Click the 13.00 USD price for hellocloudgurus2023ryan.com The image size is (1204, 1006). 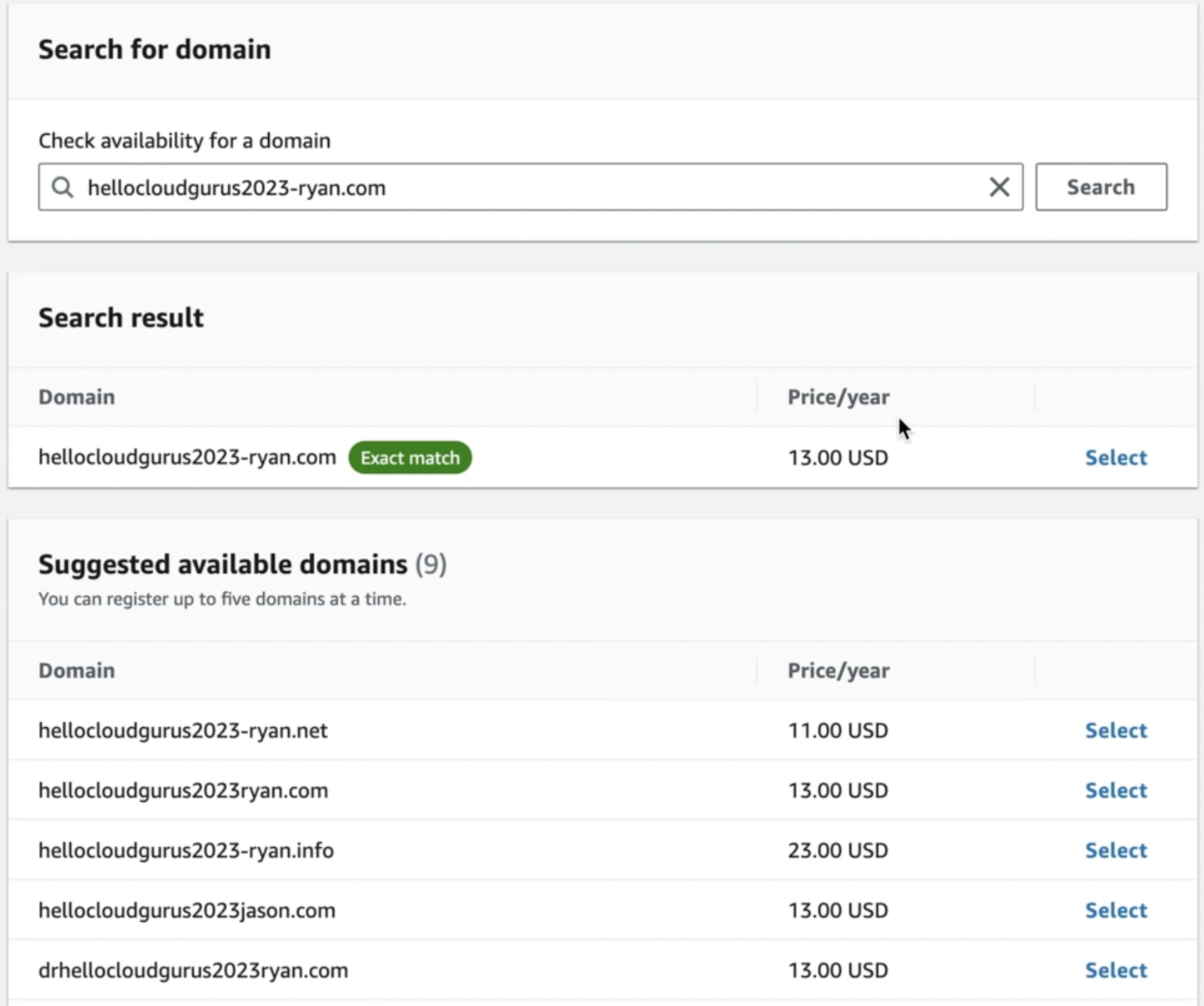(x=838, y=790)
